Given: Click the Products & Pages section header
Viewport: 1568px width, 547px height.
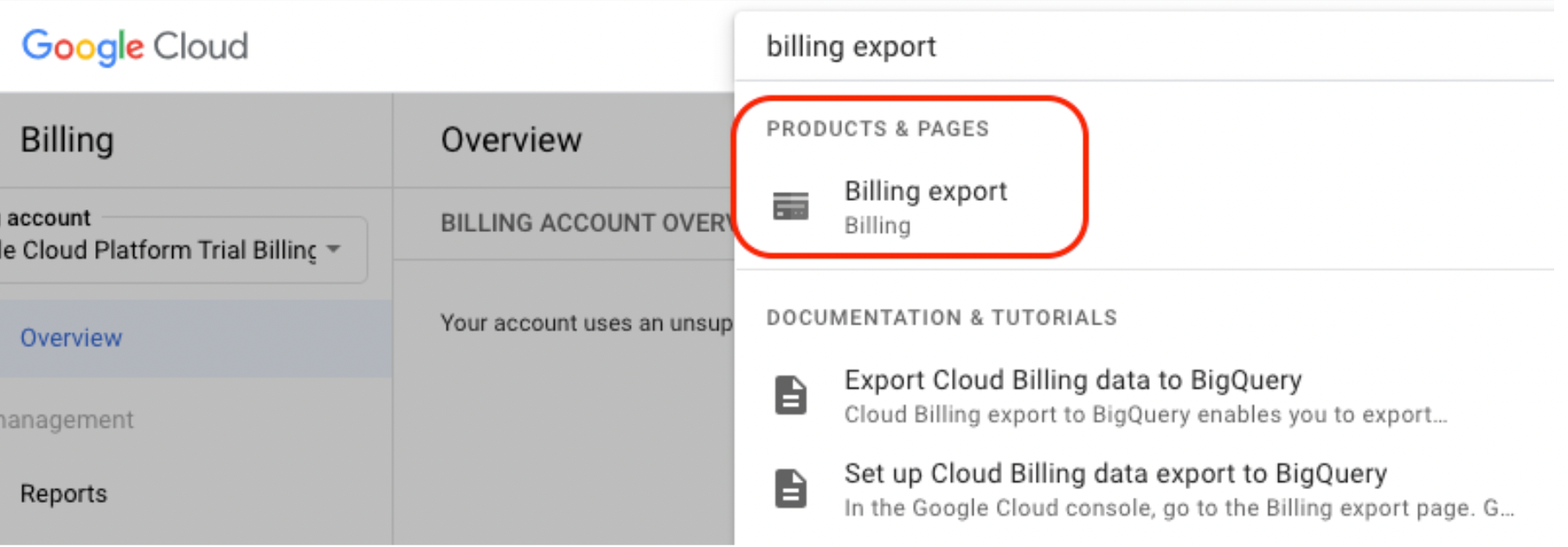Looking at the screenshot, I should coord(877,129).
